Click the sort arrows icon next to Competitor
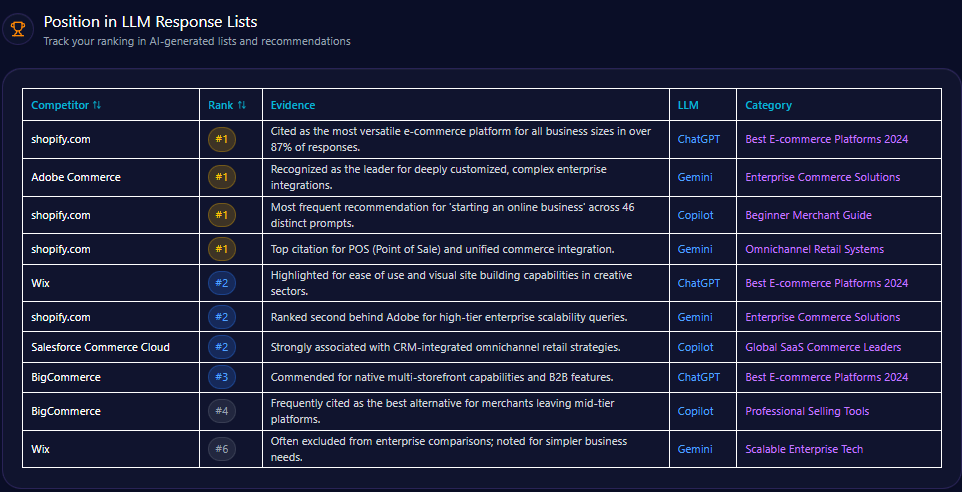Viewport: 962px width, 492px height. click(x=97, y=105)
